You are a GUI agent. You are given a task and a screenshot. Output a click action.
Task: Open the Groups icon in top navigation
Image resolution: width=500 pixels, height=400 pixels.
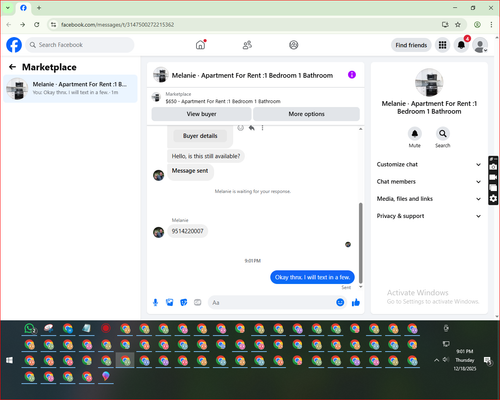[294, 45]
